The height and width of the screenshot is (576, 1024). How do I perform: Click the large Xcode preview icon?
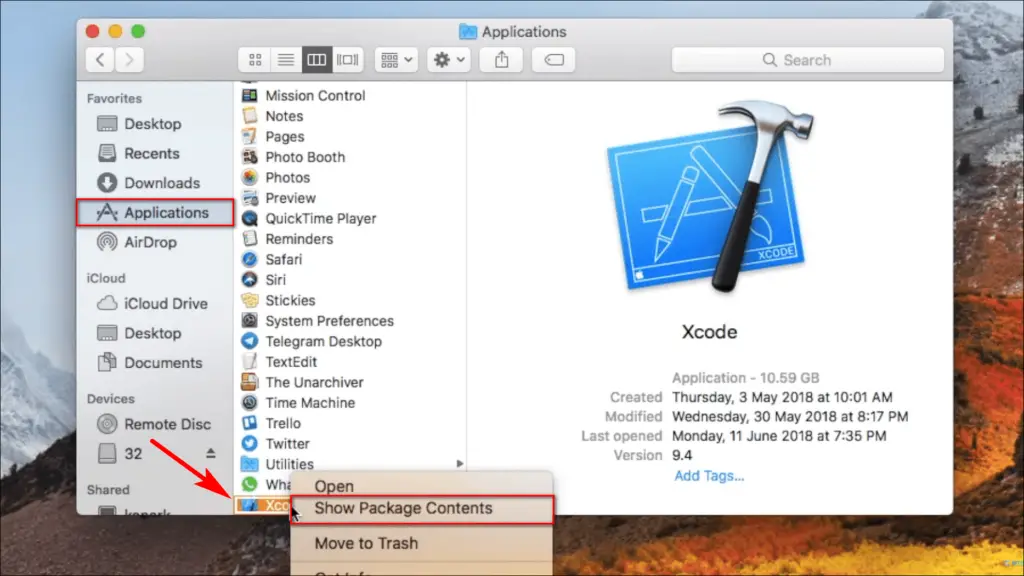[710, 197]
